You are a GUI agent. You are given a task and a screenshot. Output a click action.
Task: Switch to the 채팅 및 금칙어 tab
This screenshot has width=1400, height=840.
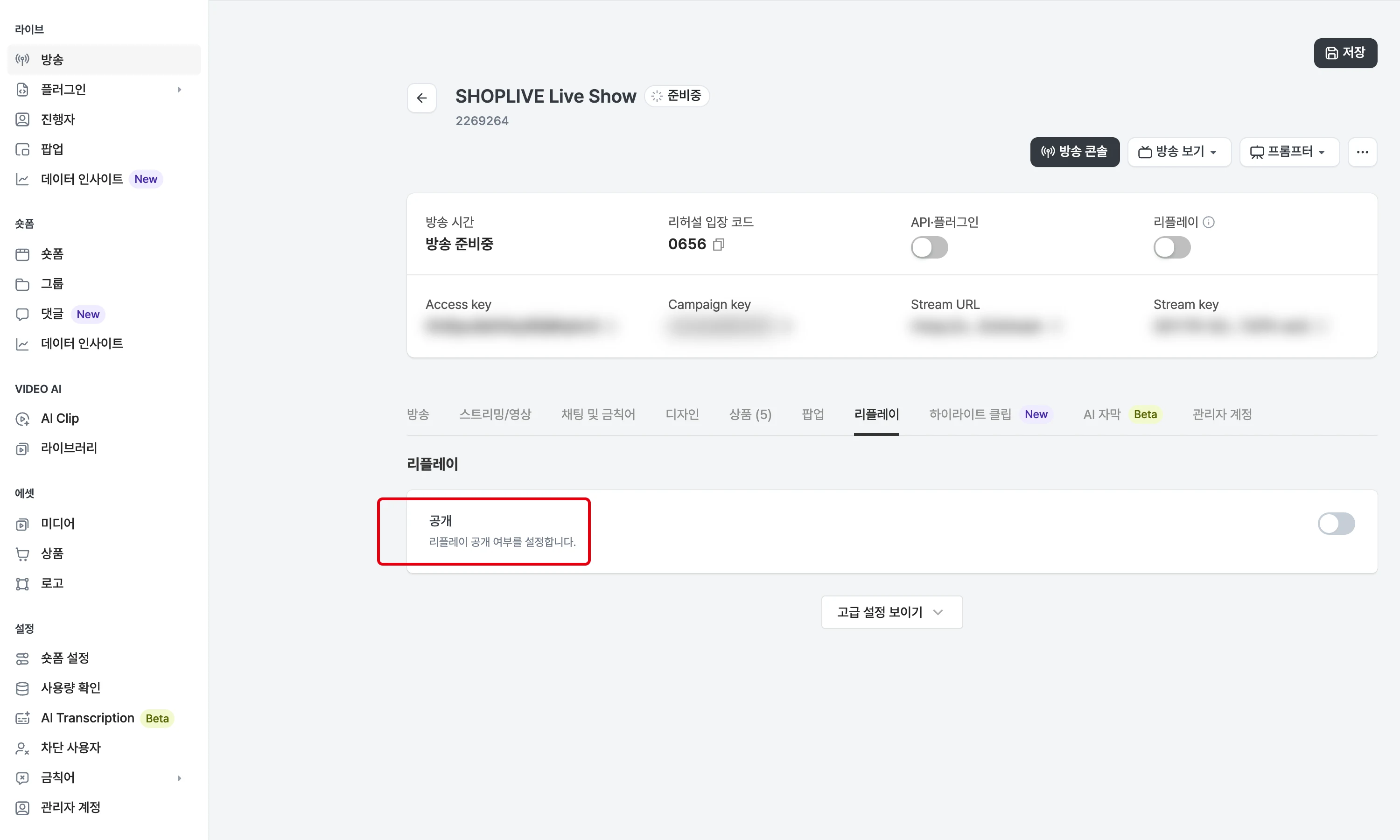(598, 414)
